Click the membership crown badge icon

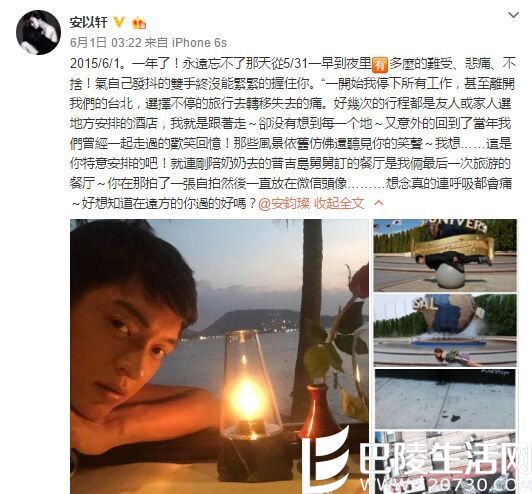[139, 23]
